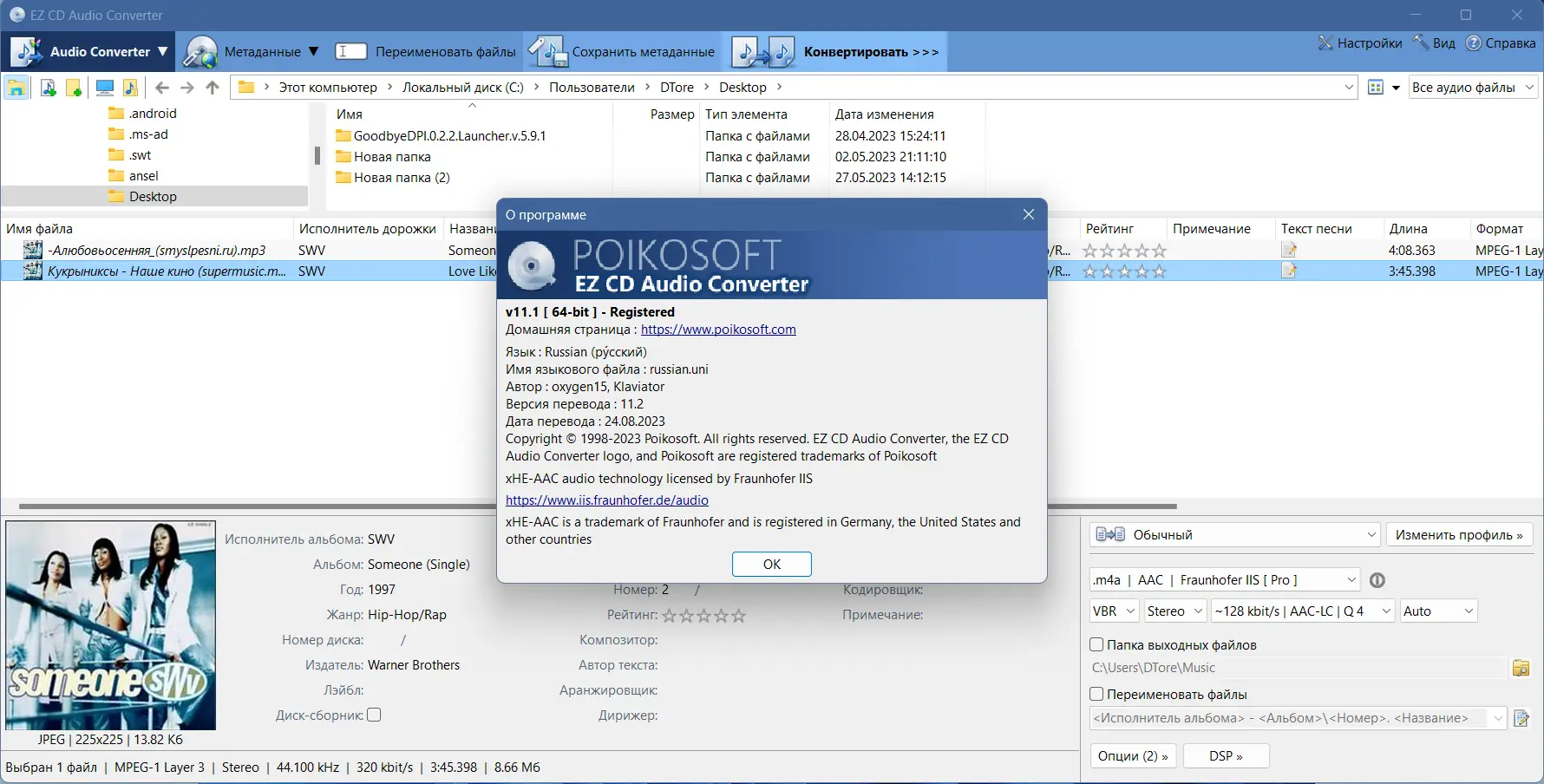
Task: Click the Изменить профиль button
Action: pyautogui.click(x=1459, y=535)
